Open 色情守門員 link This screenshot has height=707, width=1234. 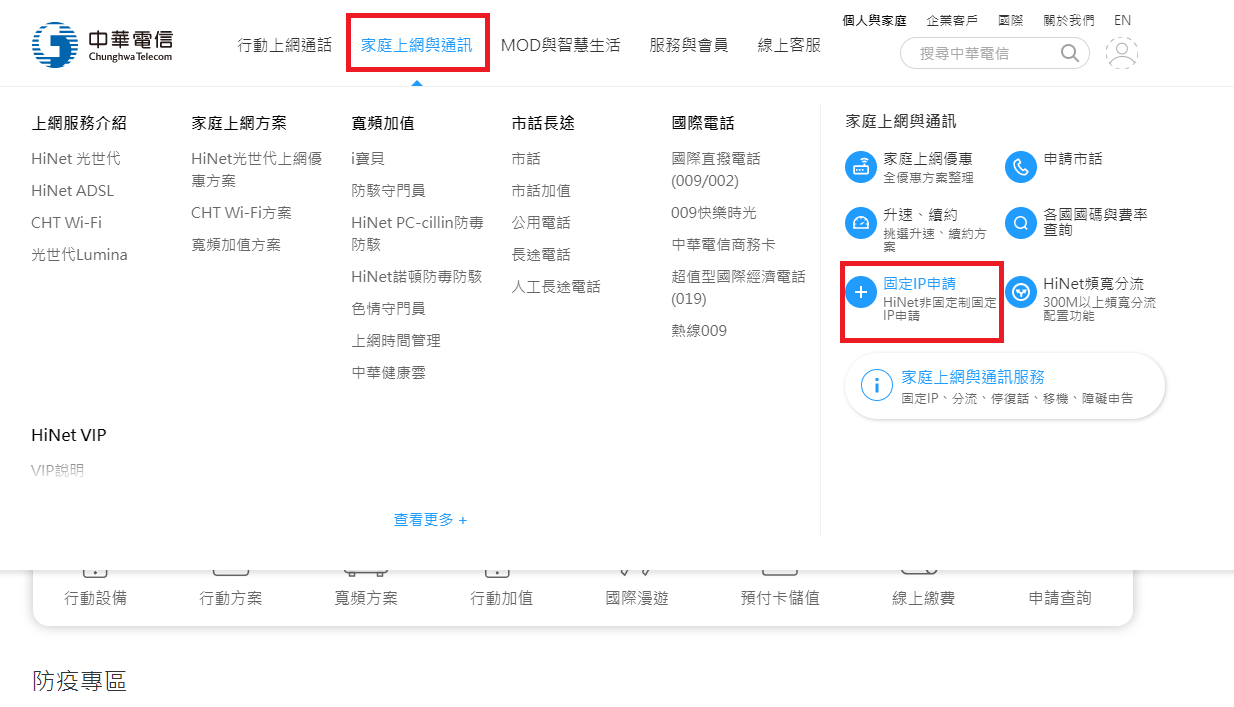coord(388,309)
